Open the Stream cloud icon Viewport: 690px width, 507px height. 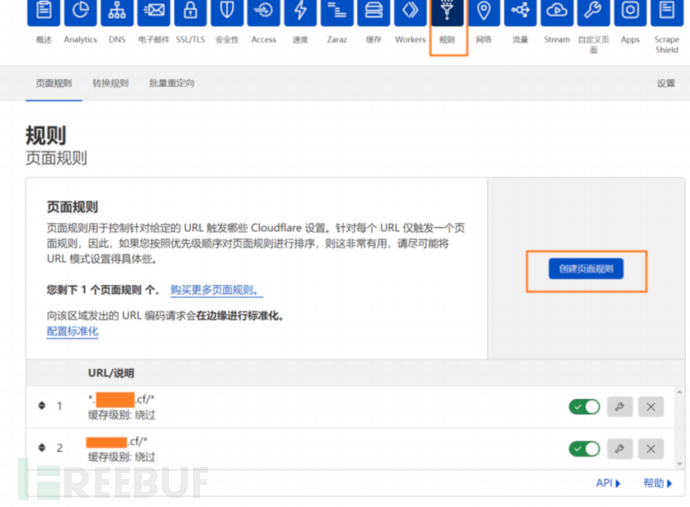click(x=557, y=12)
